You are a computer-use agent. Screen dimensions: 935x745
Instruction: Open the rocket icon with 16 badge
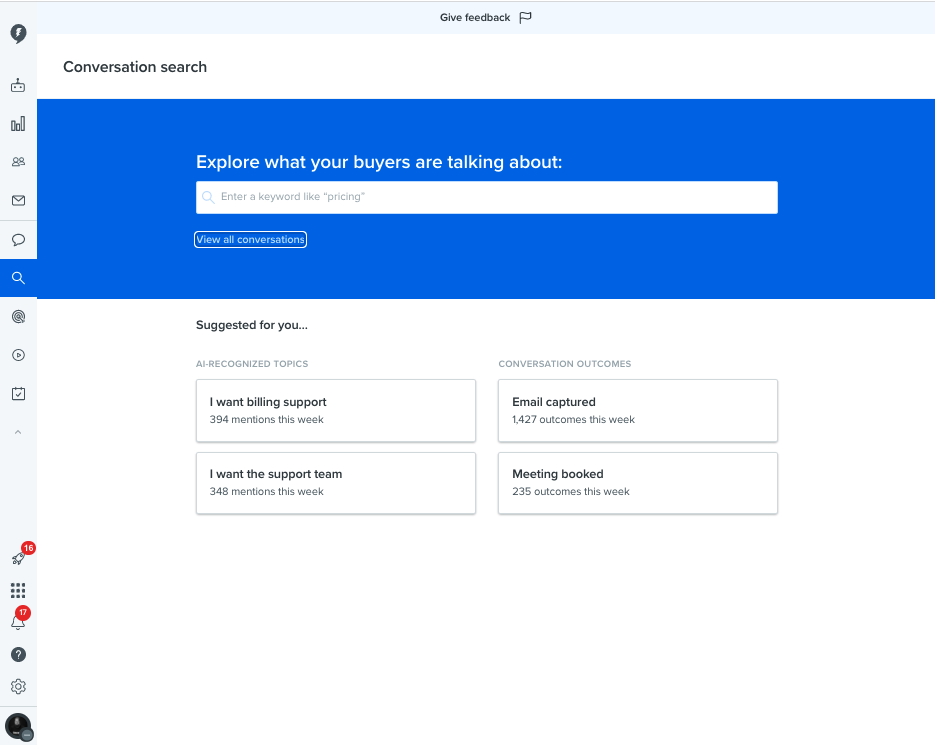[x=18, y=558]
